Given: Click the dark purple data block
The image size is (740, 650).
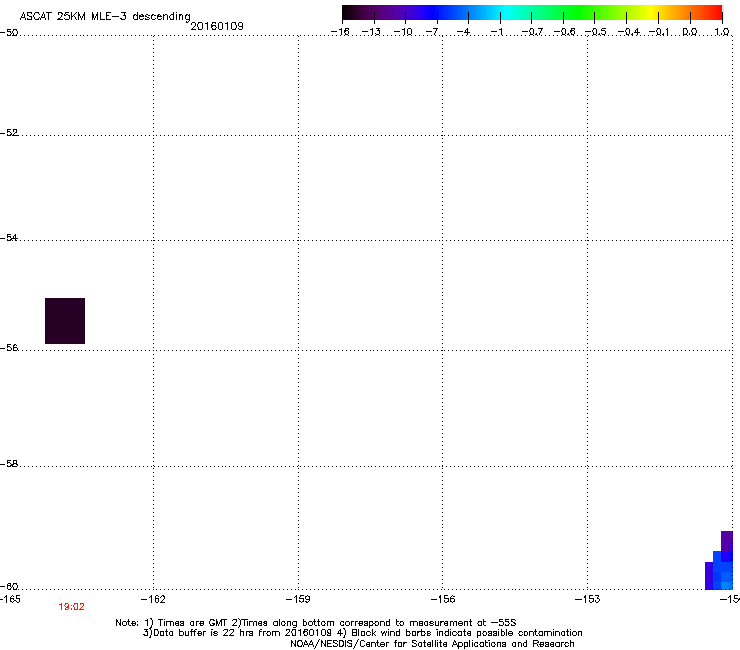Looking at the screenshot, I should [x=65, y=321].
